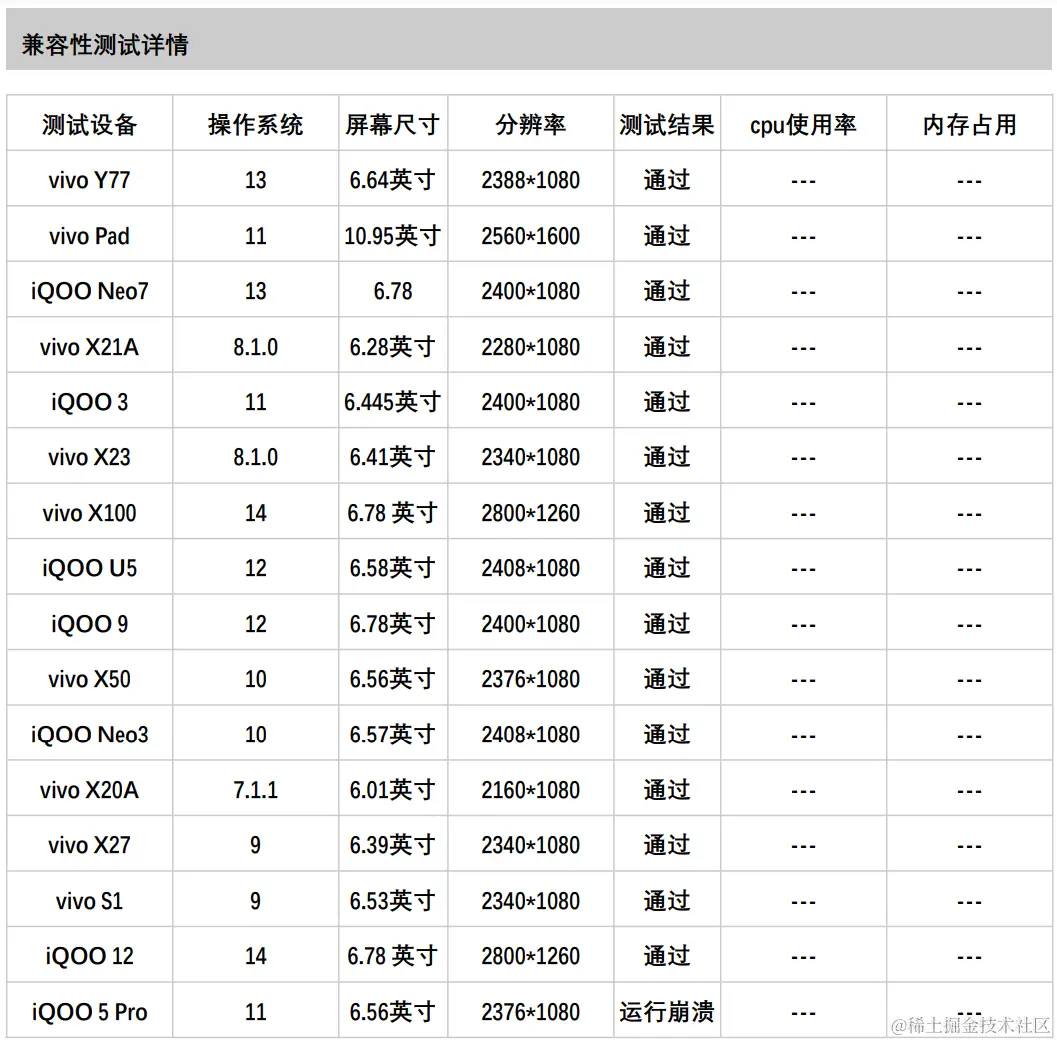Click the iQOO 12 device cell
This screenshot has width=1057, height=1042.
click(x=90, y=956)
